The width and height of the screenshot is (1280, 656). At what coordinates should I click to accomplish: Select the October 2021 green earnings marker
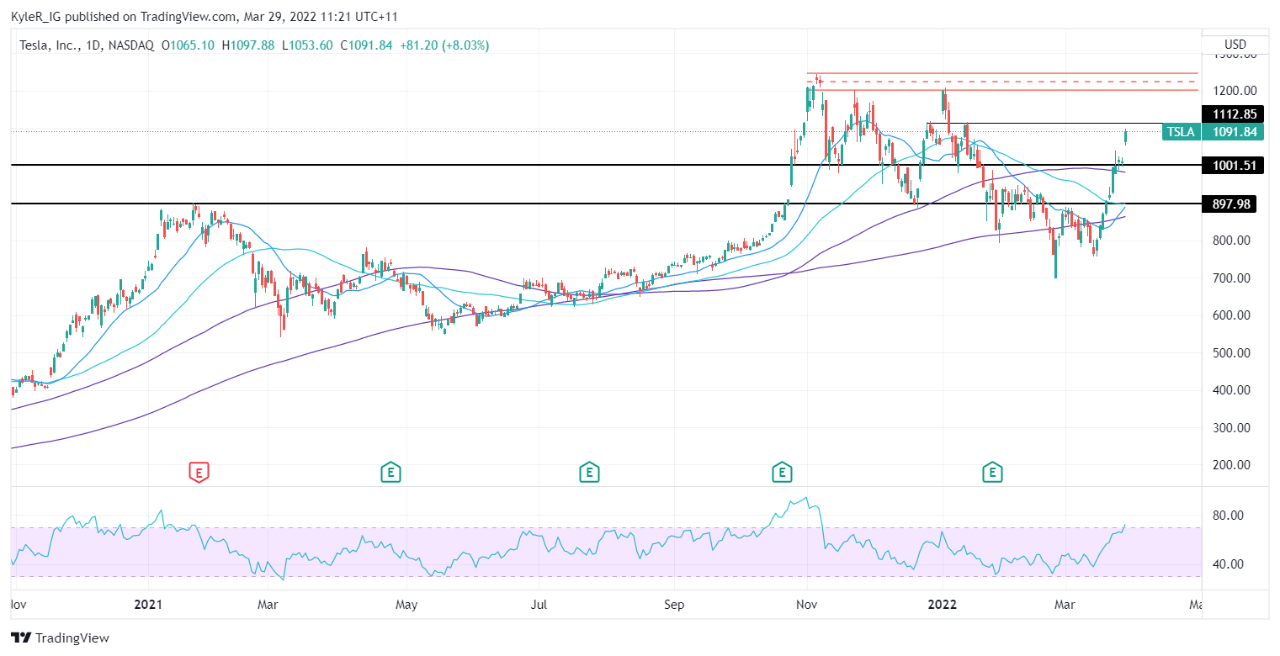(x=783, y=472)
